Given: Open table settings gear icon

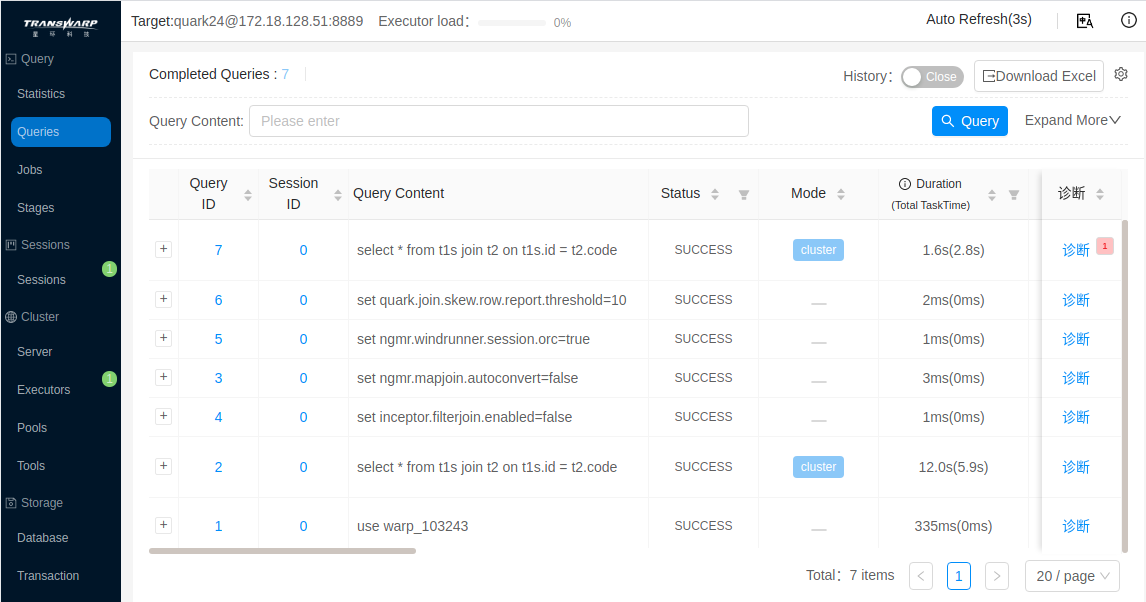Looking at the screenshot, I should pyautogui.click(x=1121, y=75).
